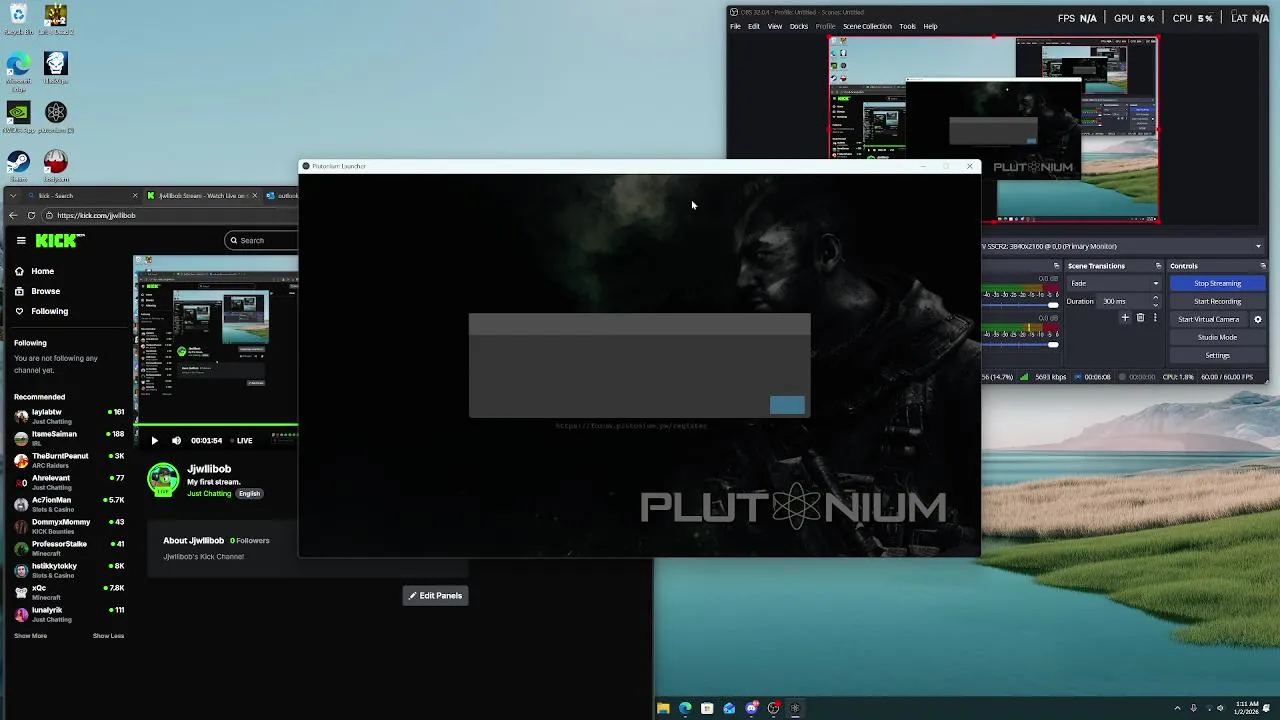Image resolution: width=1280 pixels, height=720 pixels.
Task: Click the Kick search field
Action: 262,240
